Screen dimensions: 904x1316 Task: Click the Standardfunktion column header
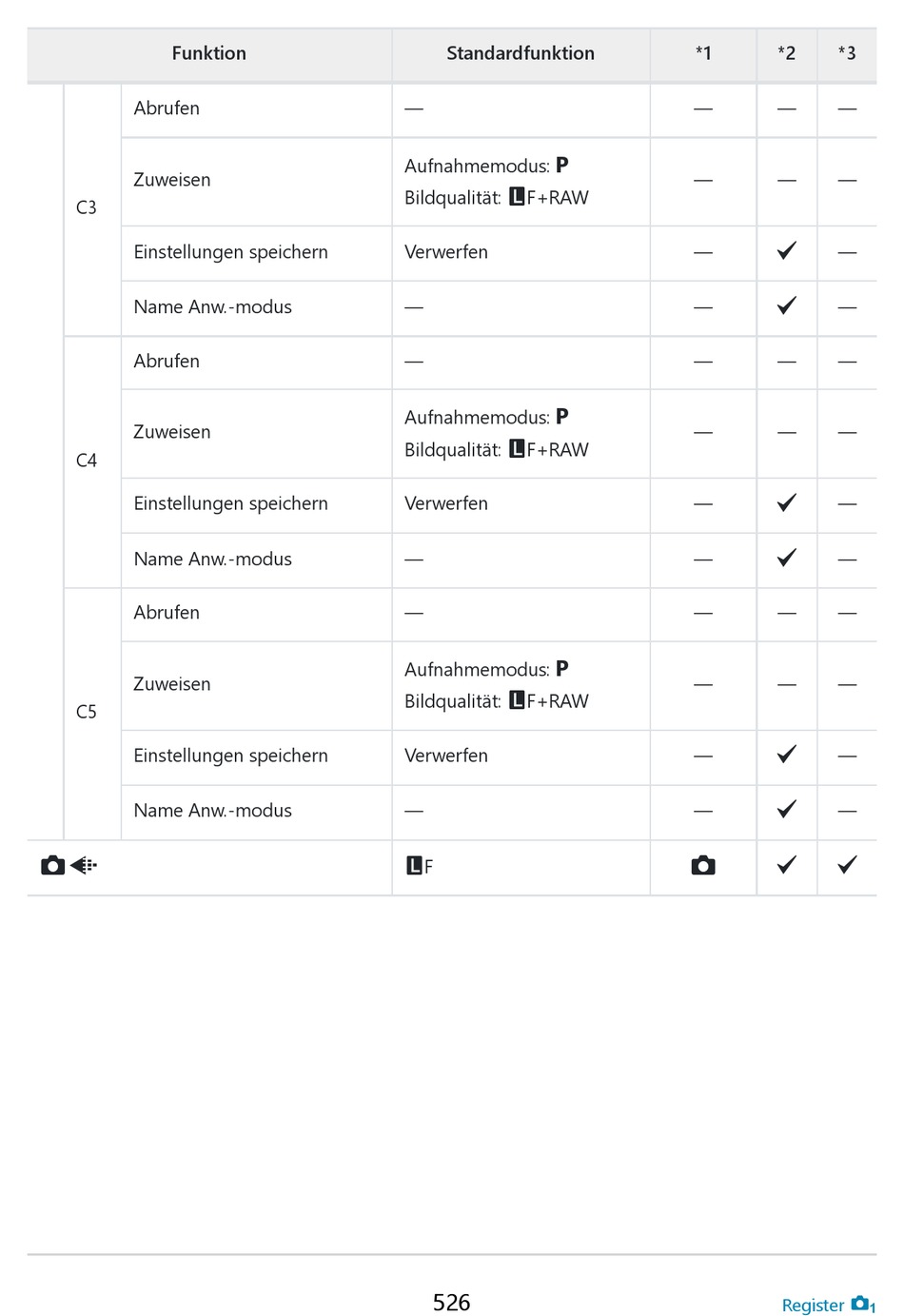coord(521,53)
